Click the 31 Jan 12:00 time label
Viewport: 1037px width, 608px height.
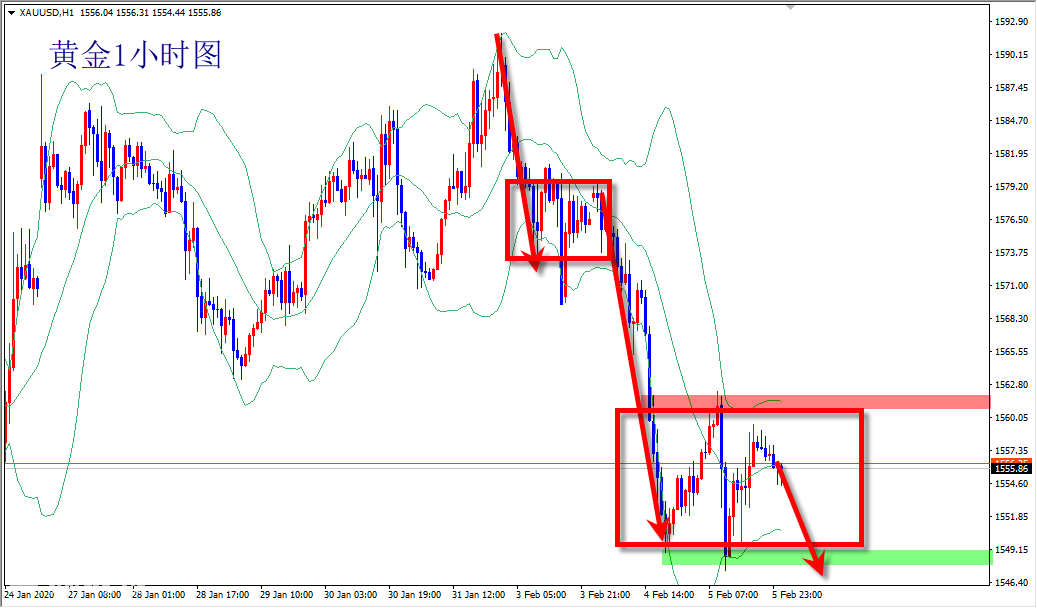[x=478, y=594]
